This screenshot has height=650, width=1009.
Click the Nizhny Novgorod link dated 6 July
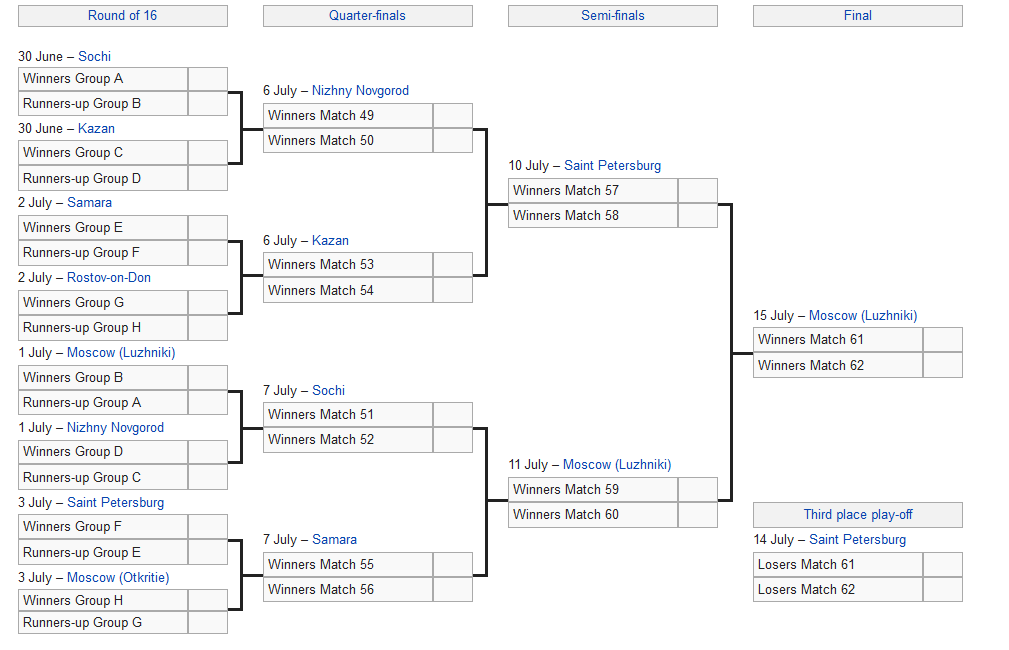pos(360,91)
